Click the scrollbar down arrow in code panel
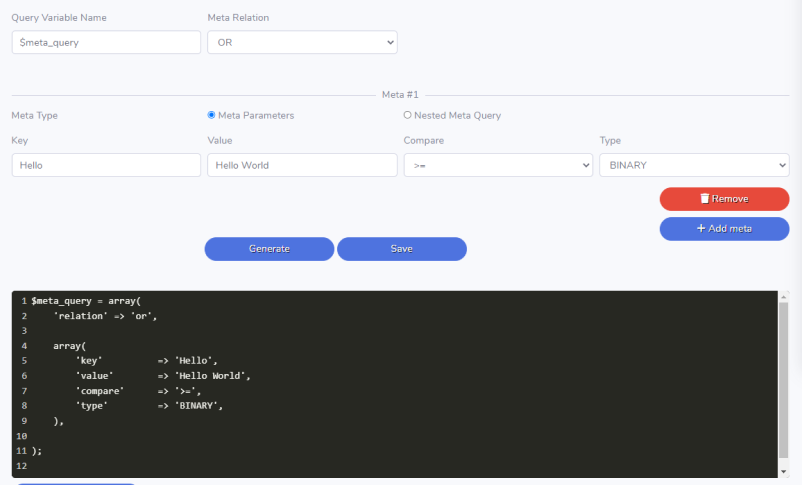 click(783, 472)
